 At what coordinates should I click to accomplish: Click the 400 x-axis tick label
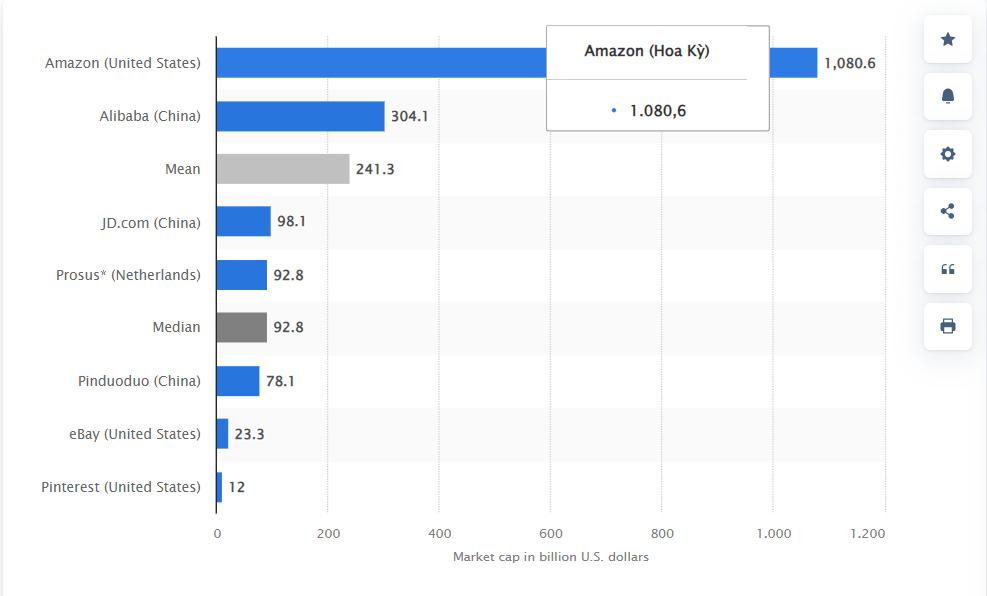coord(439,534)
